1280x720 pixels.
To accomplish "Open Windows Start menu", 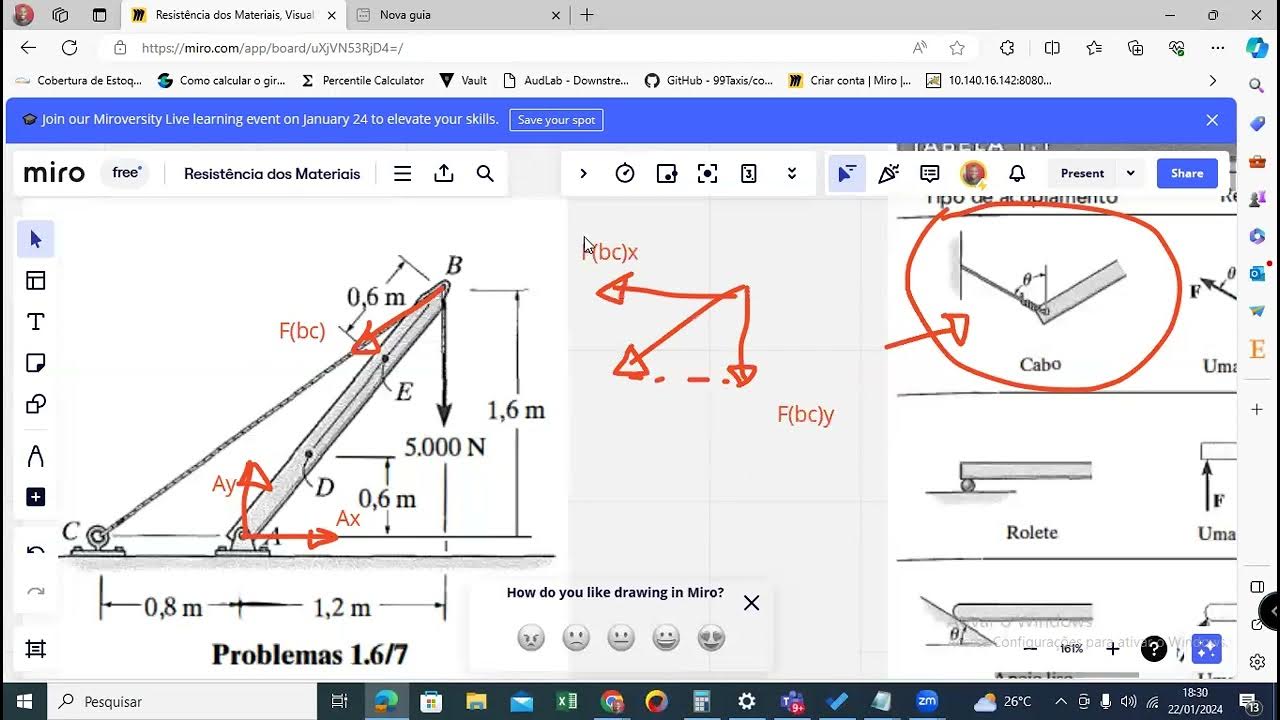I will (24, 701).
